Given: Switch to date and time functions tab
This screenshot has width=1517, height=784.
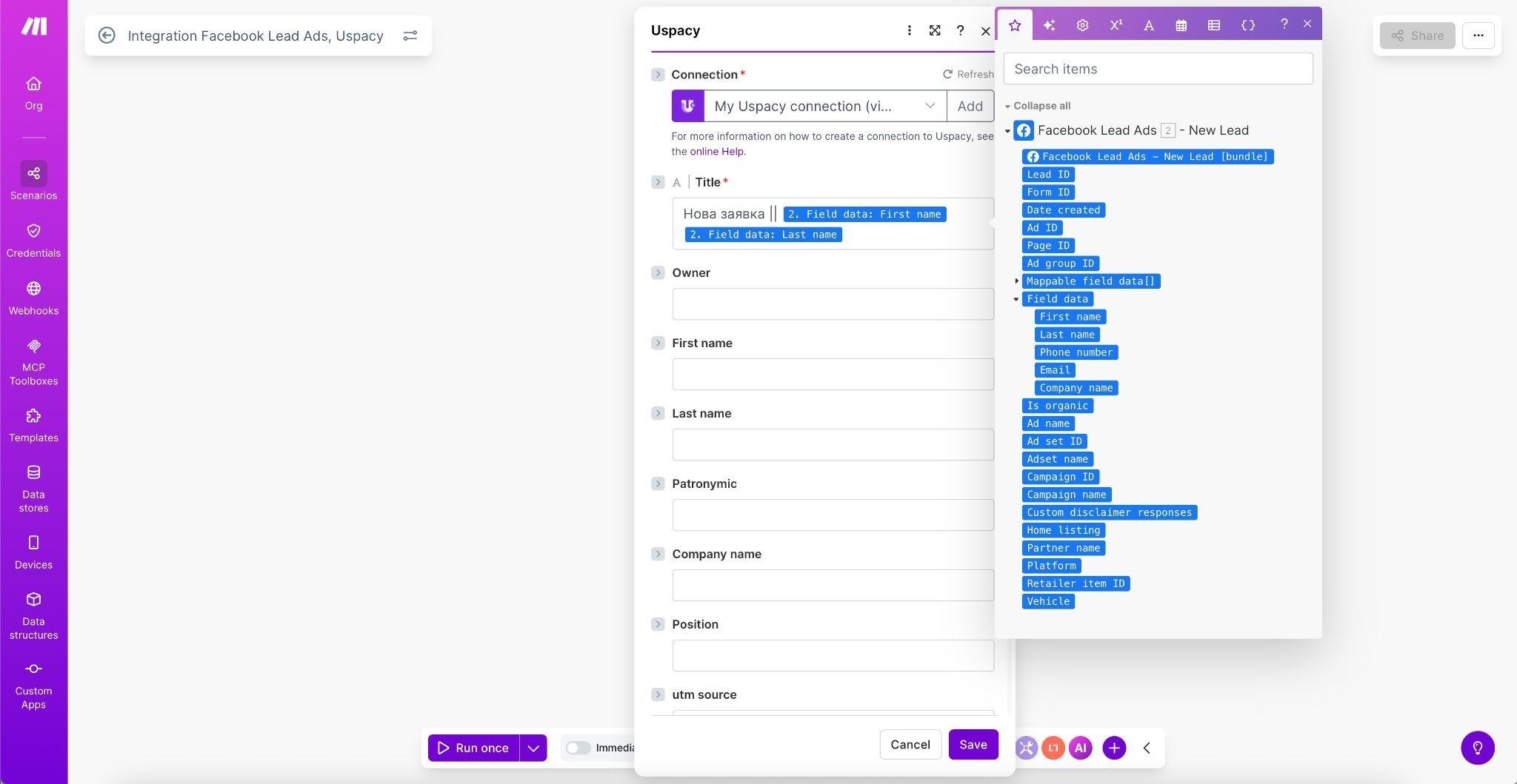Looking at the screenshot, I should coord(1181,24).
